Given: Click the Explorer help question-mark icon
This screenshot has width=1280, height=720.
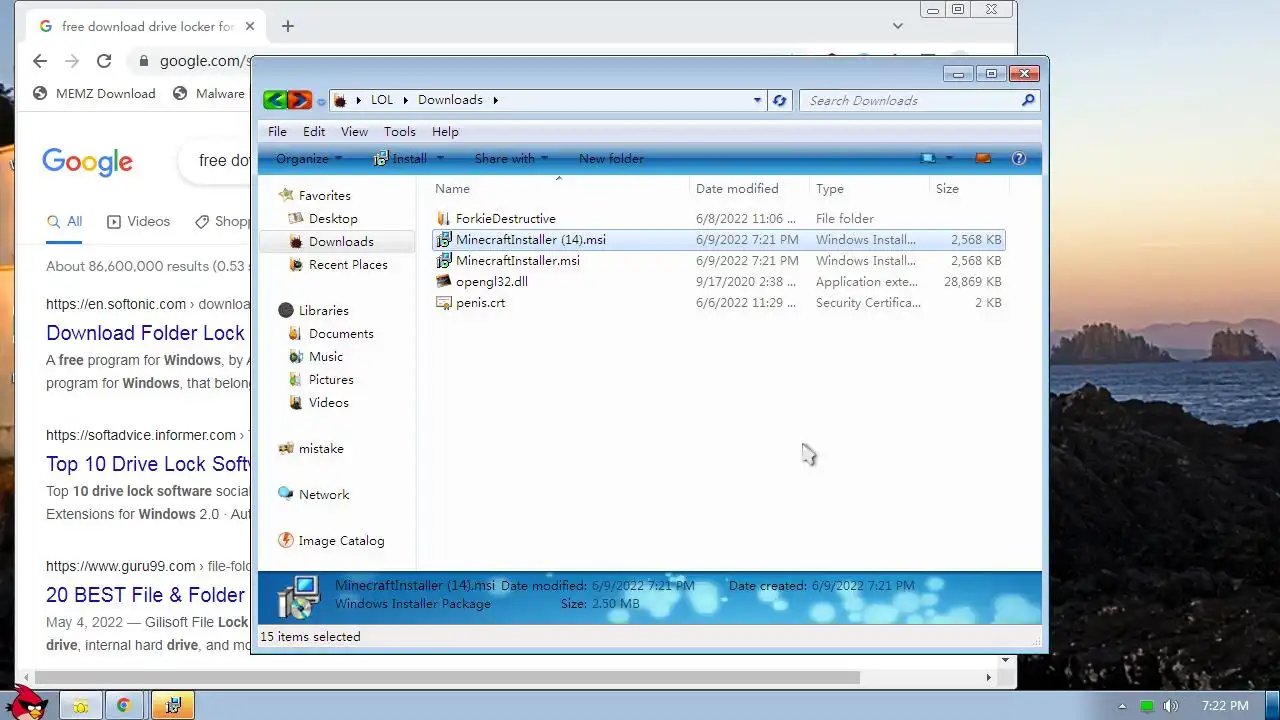Looking at the screenshot, I should tap(1019, 158).
